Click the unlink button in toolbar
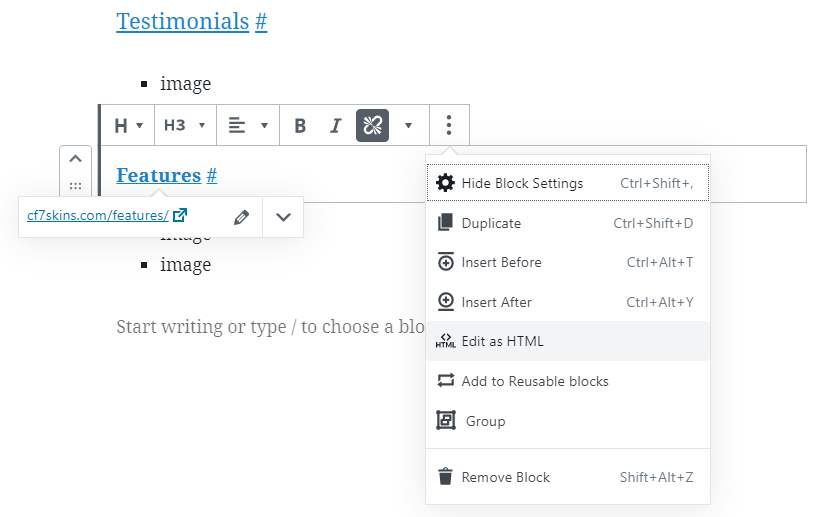The image size is (827, 517). click(372, 126)
